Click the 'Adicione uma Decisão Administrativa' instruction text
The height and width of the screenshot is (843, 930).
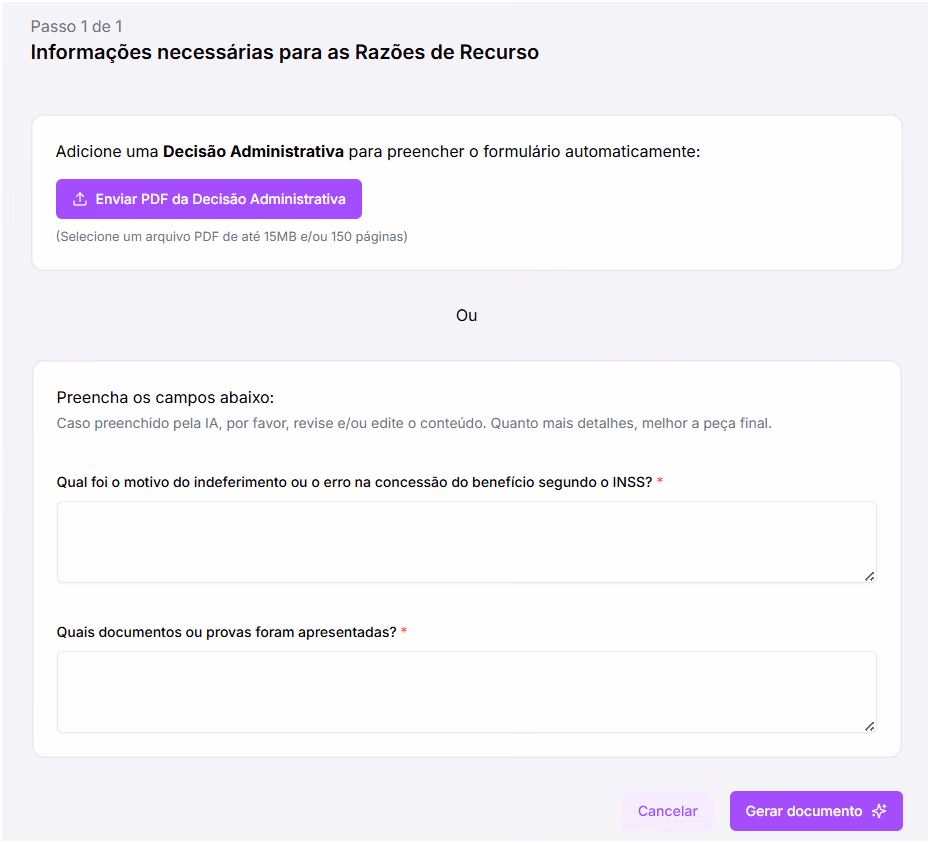point(378,152)
